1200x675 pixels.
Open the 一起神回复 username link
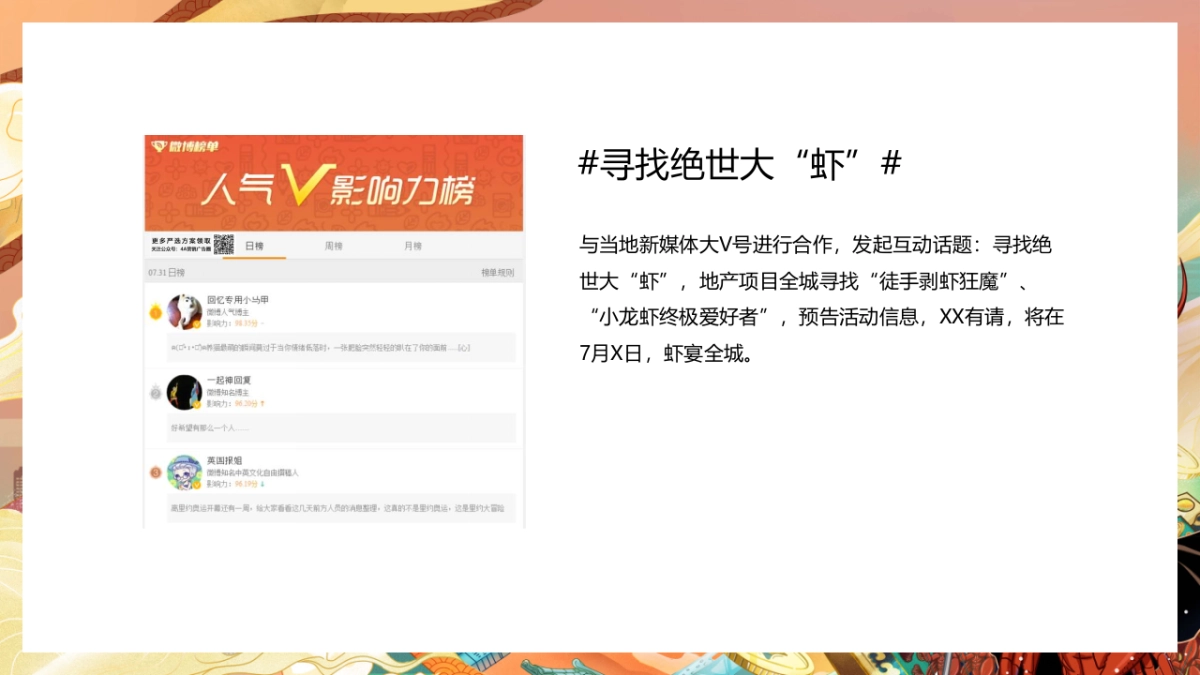[x=228, y=380]
